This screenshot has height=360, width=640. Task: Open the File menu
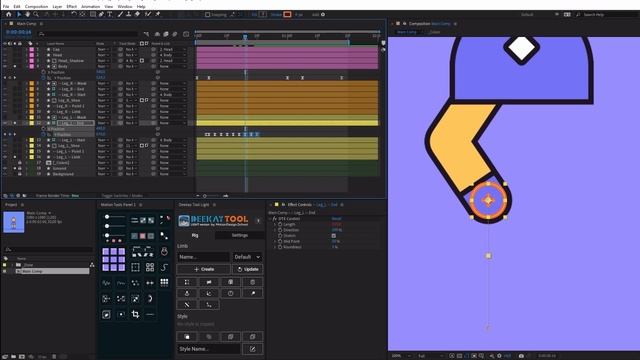coord(6,7)
